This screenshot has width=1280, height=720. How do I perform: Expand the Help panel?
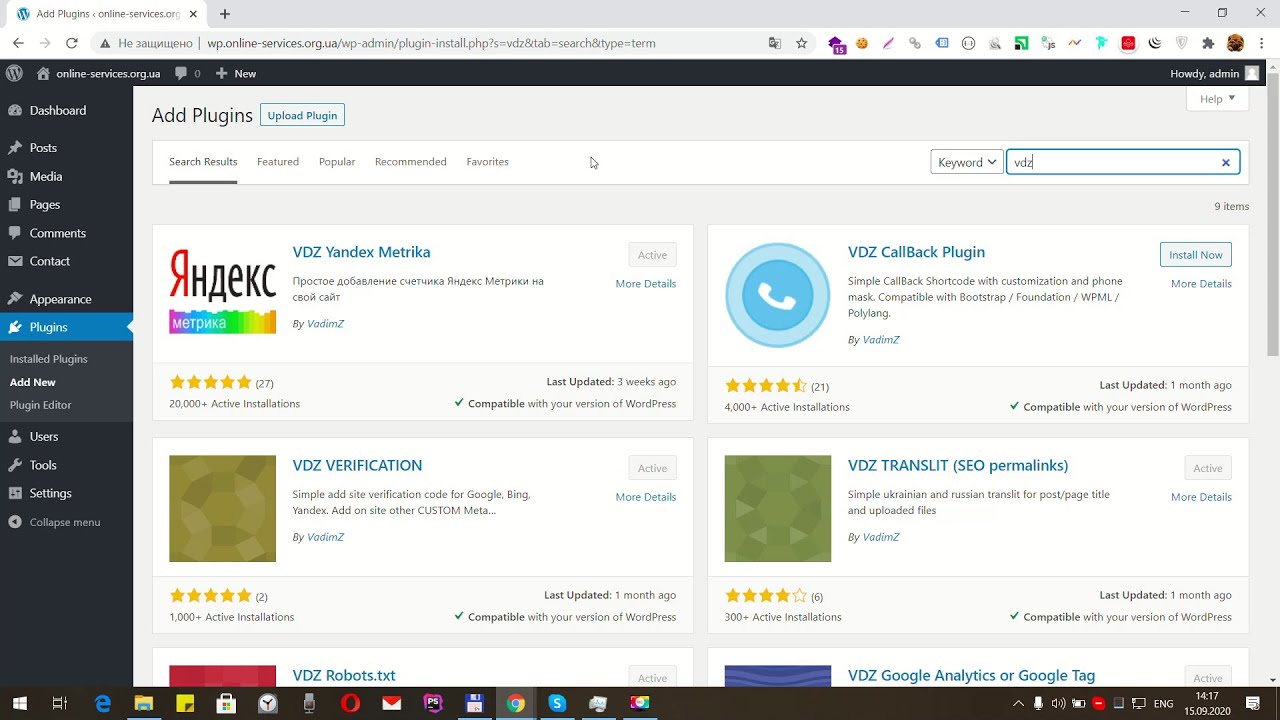click(1217, 99)
